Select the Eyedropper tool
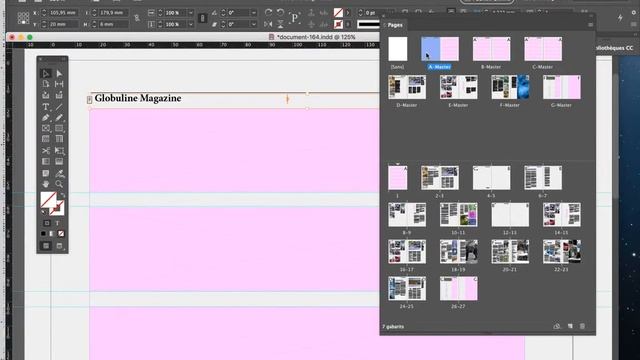This screenshot has width=640, height=360. click(59, 173)
